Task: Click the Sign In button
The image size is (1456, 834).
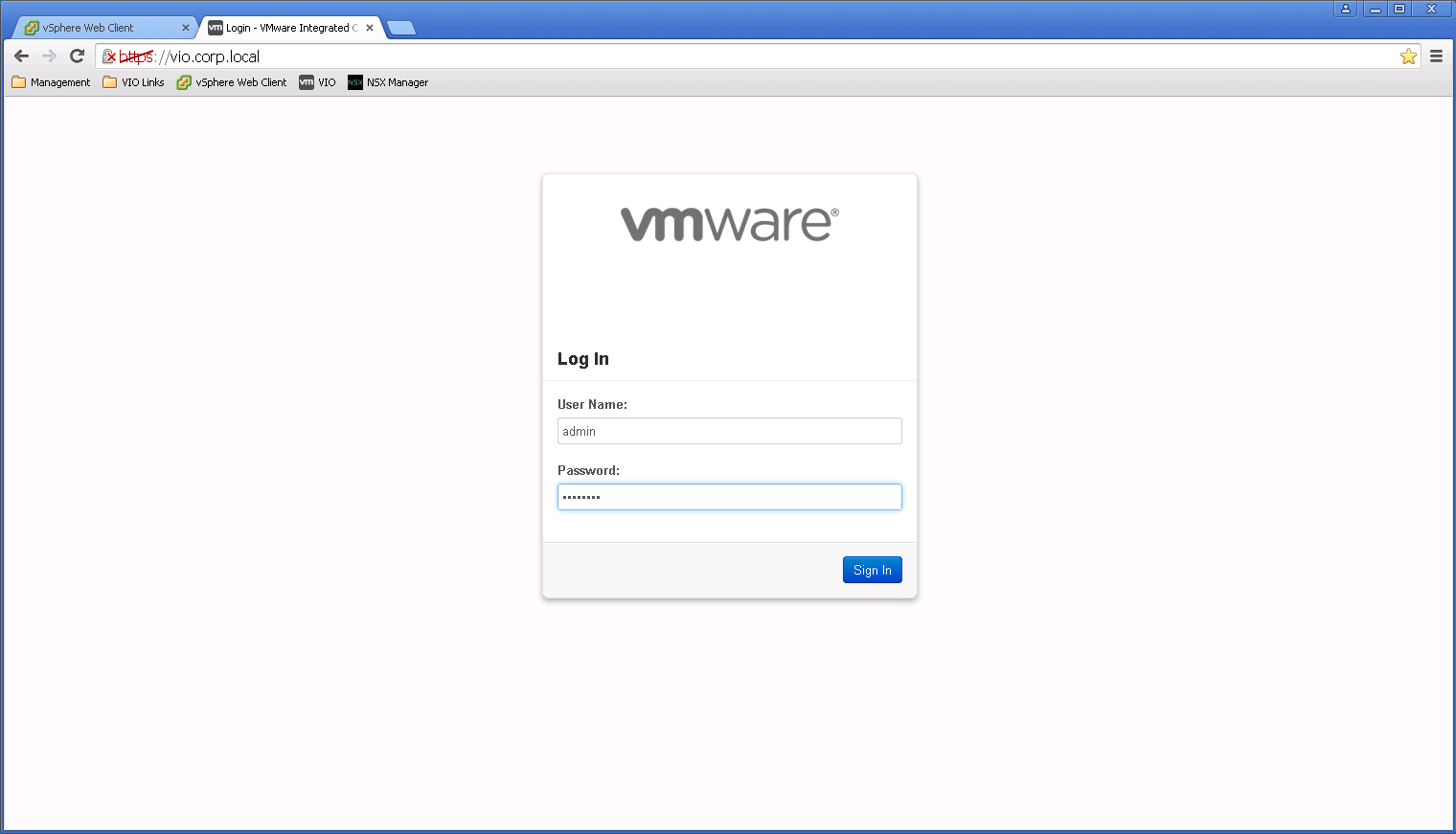Action: (872, 570)
